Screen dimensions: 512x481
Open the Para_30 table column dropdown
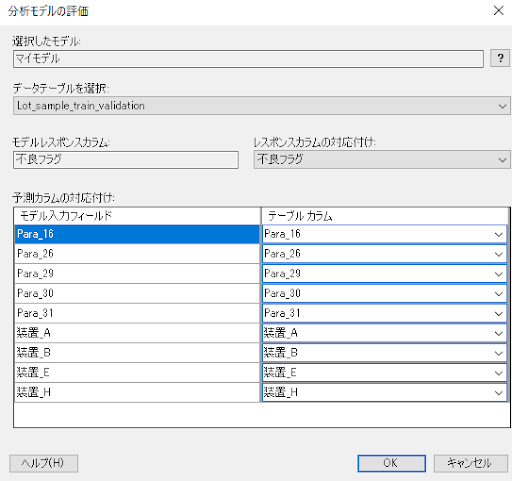[x=385, y=293]
